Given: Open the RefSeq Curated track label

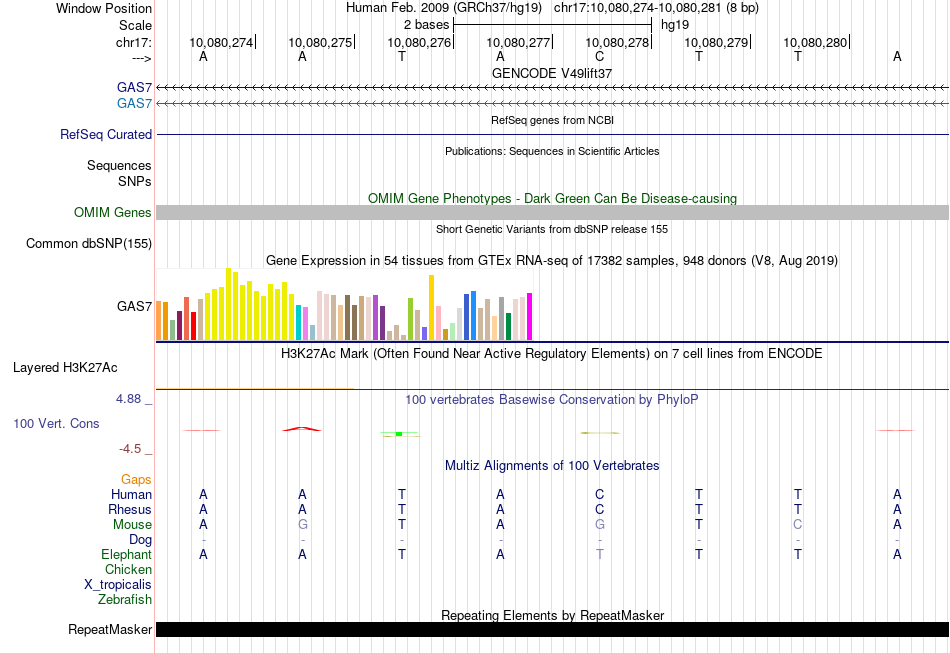Looking at the screenshot, I should [x=105, y=134].
